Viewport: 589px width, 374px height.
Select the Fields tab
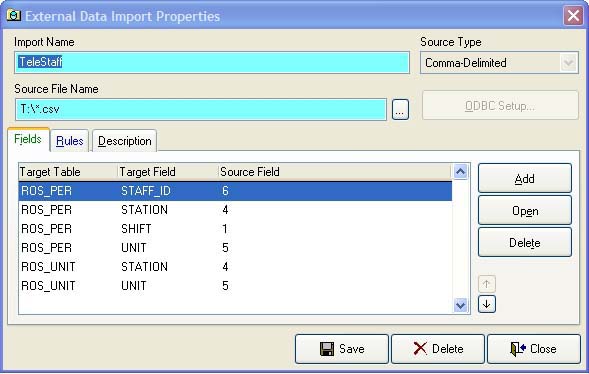(x=28, y=139)
